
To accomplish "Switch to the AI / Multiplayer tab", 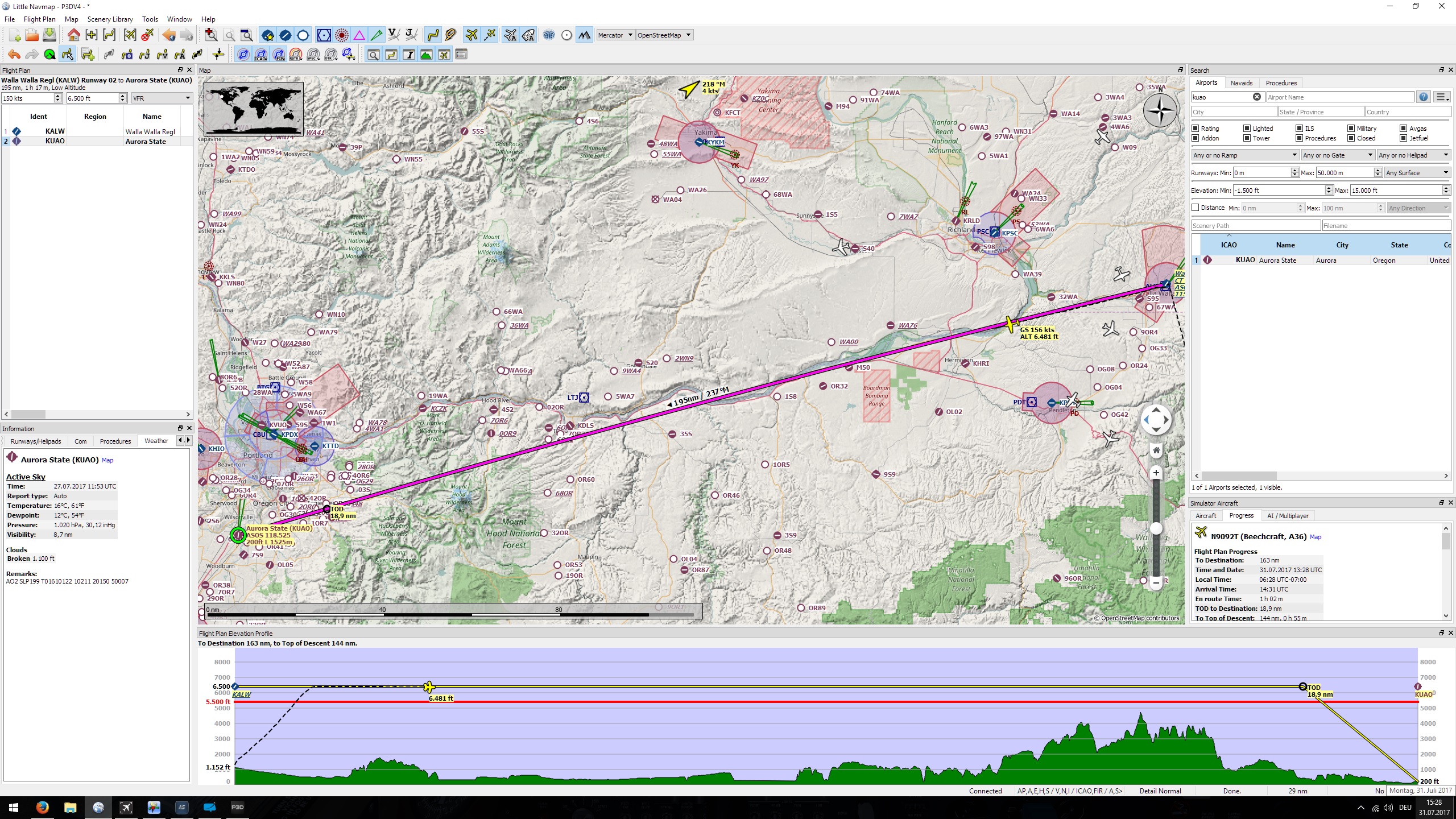I will point(1288,516).
